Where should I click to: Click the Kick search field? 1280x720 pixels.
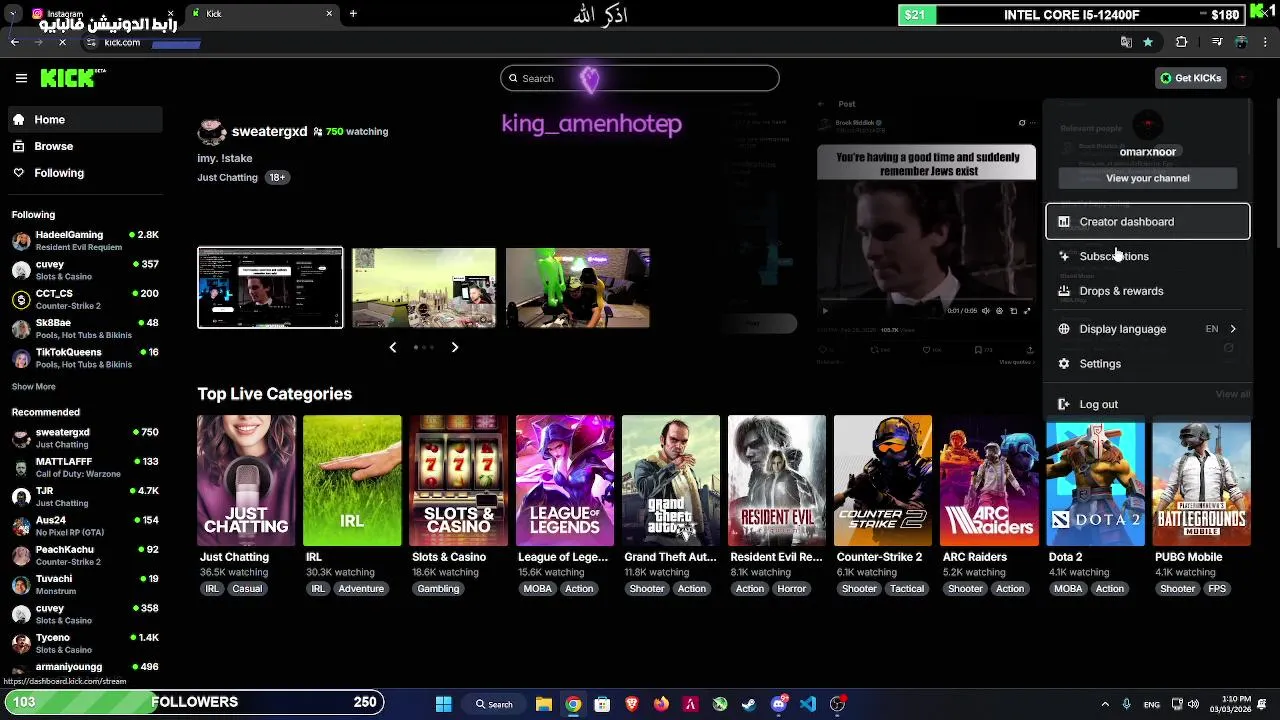click(x=640, y=78)
